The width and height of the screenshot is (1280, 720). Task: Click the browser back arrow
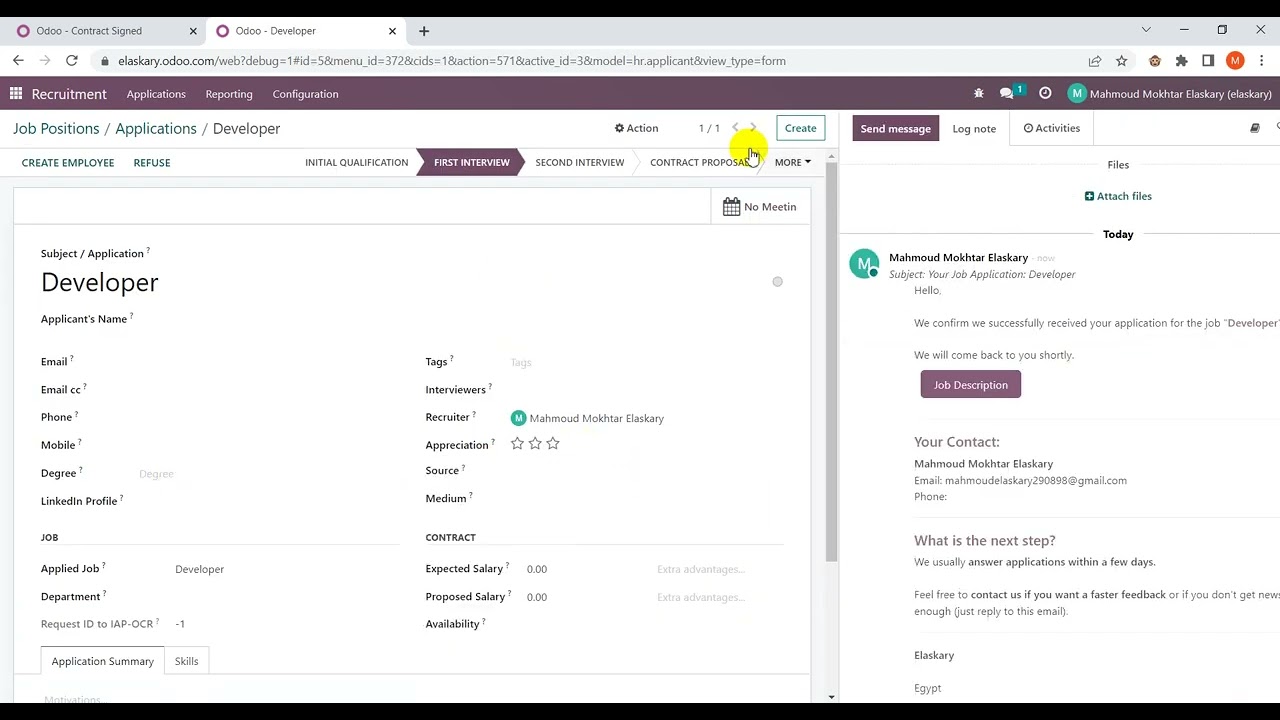click(x=18, y=61)
